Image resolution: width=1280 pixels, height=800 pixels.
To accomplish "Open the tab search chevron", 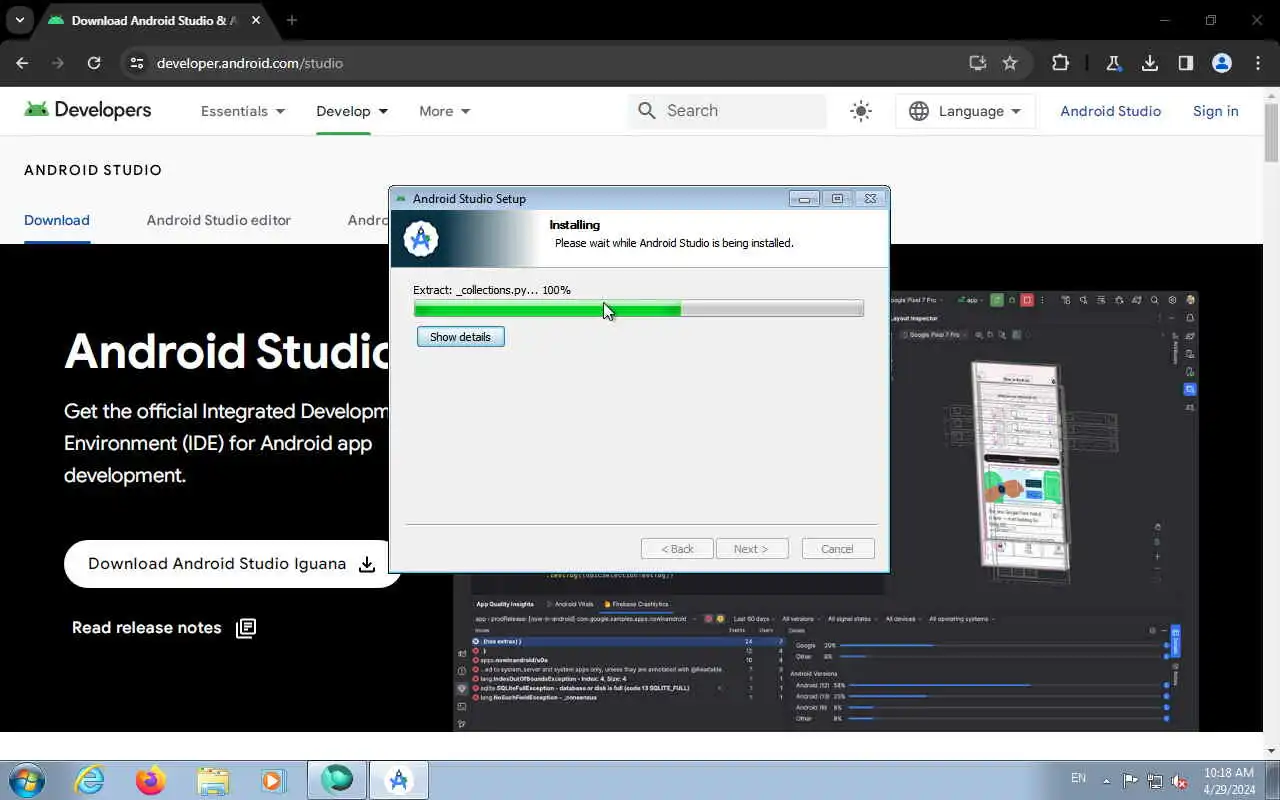I will click(19, 20).
